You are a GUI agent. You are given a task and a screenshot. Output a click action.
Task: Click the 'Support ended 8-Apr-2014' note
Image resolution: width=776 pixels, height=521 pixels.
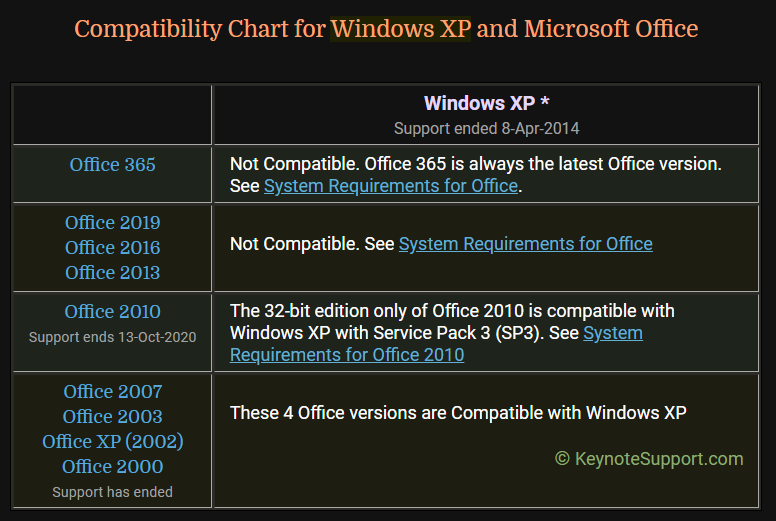click(486, 128)
